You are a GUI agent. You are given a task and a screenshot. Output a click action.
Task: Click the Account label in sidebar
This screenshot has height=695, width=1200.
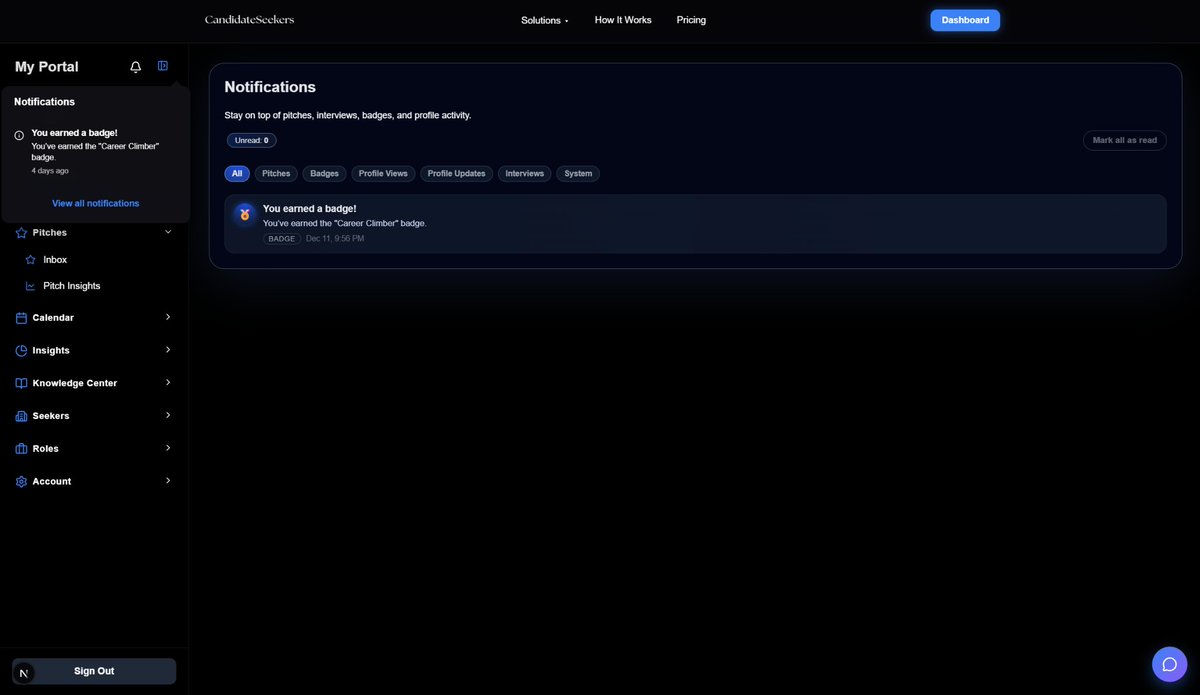tap(52, 482)
